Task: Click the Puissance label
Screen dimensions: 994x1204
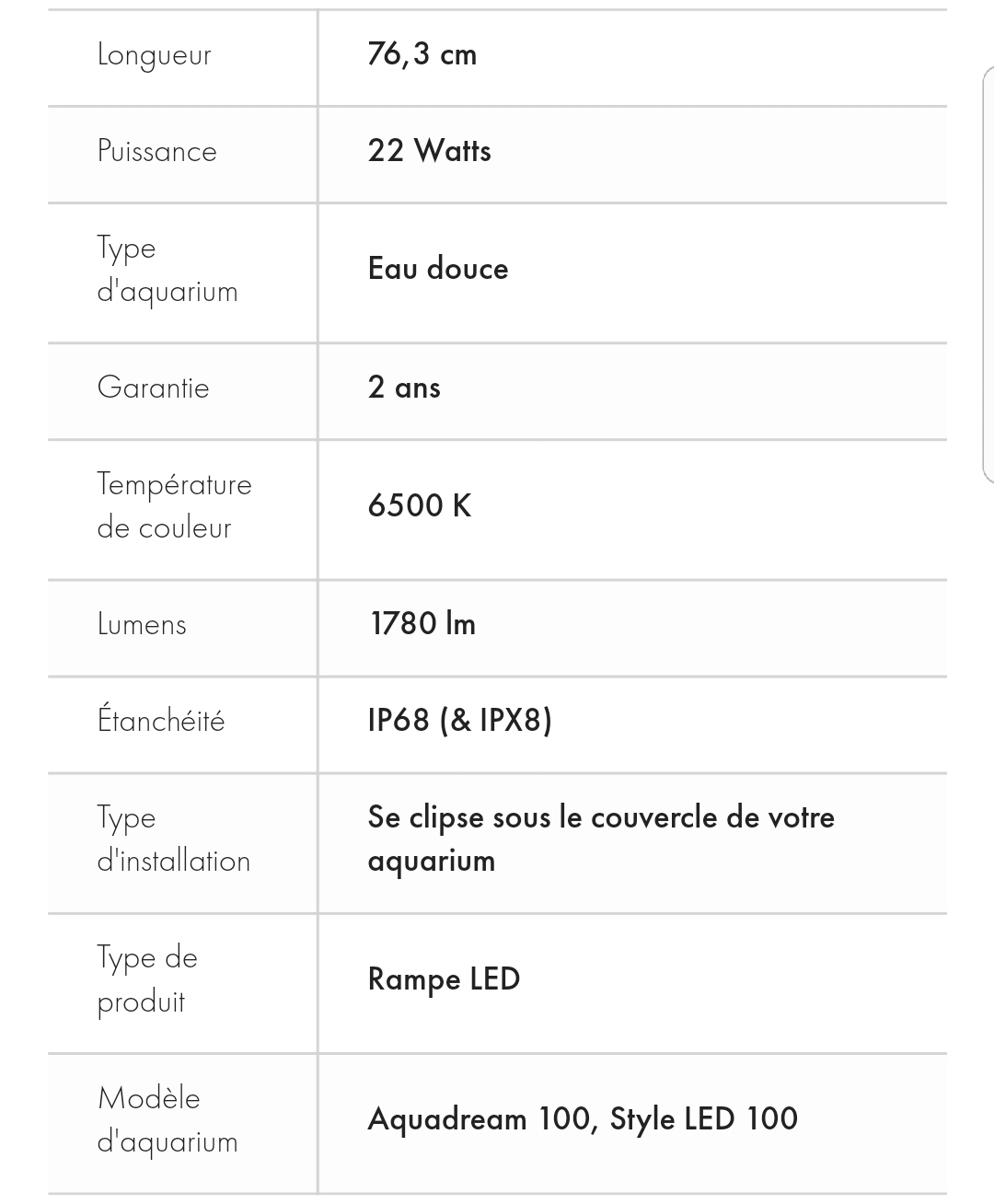Action: [157, 151]
